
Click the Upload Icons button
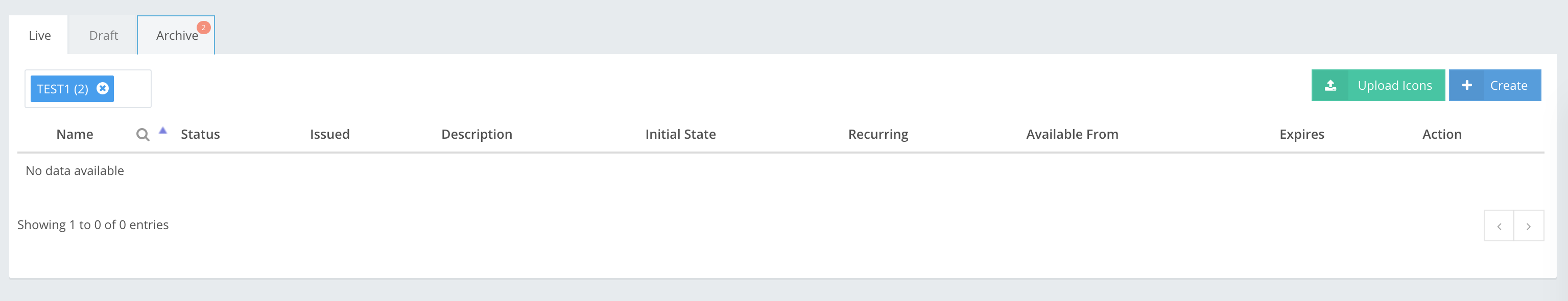(x=1394, y=86)
